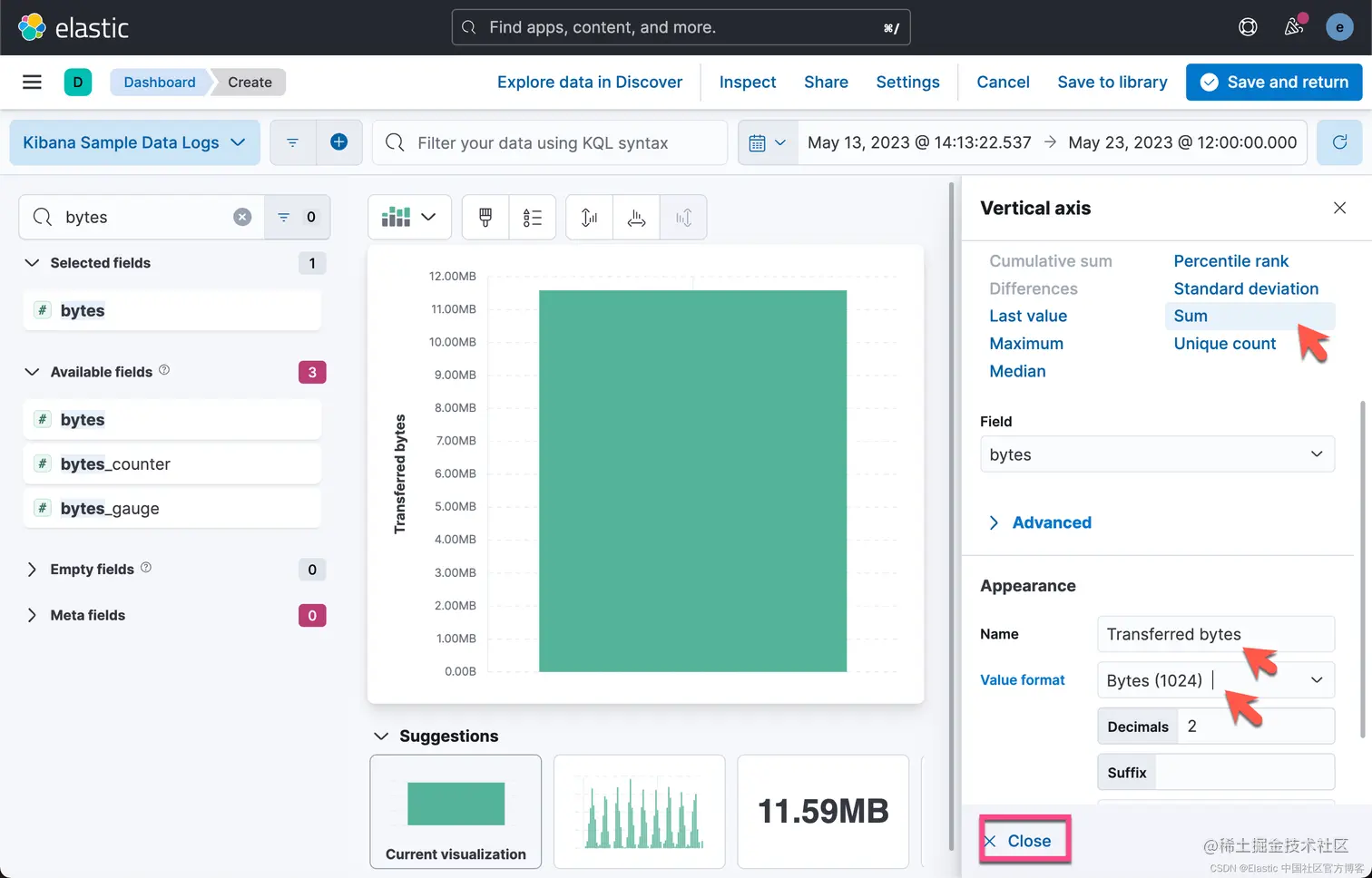
Task: Open the saved filter menu icon
Action: (x=292, y=142)
